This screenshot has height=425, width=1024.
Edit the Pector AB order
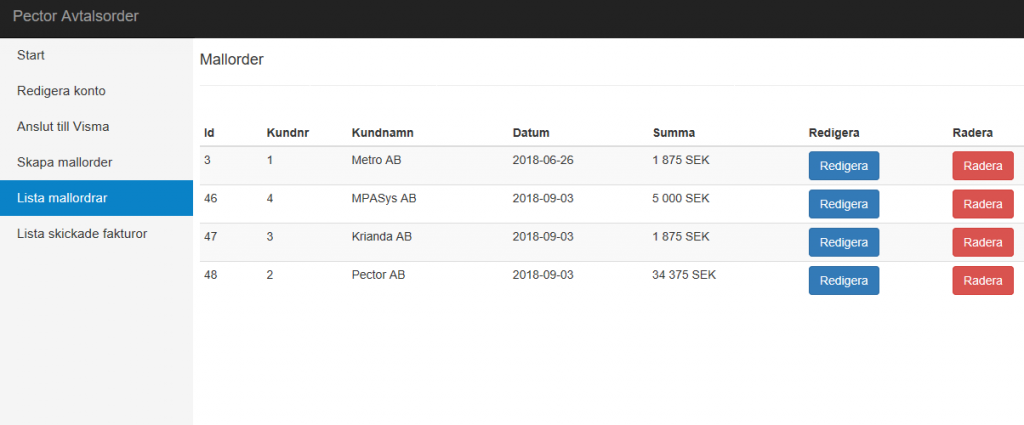[x=844, y=281]
